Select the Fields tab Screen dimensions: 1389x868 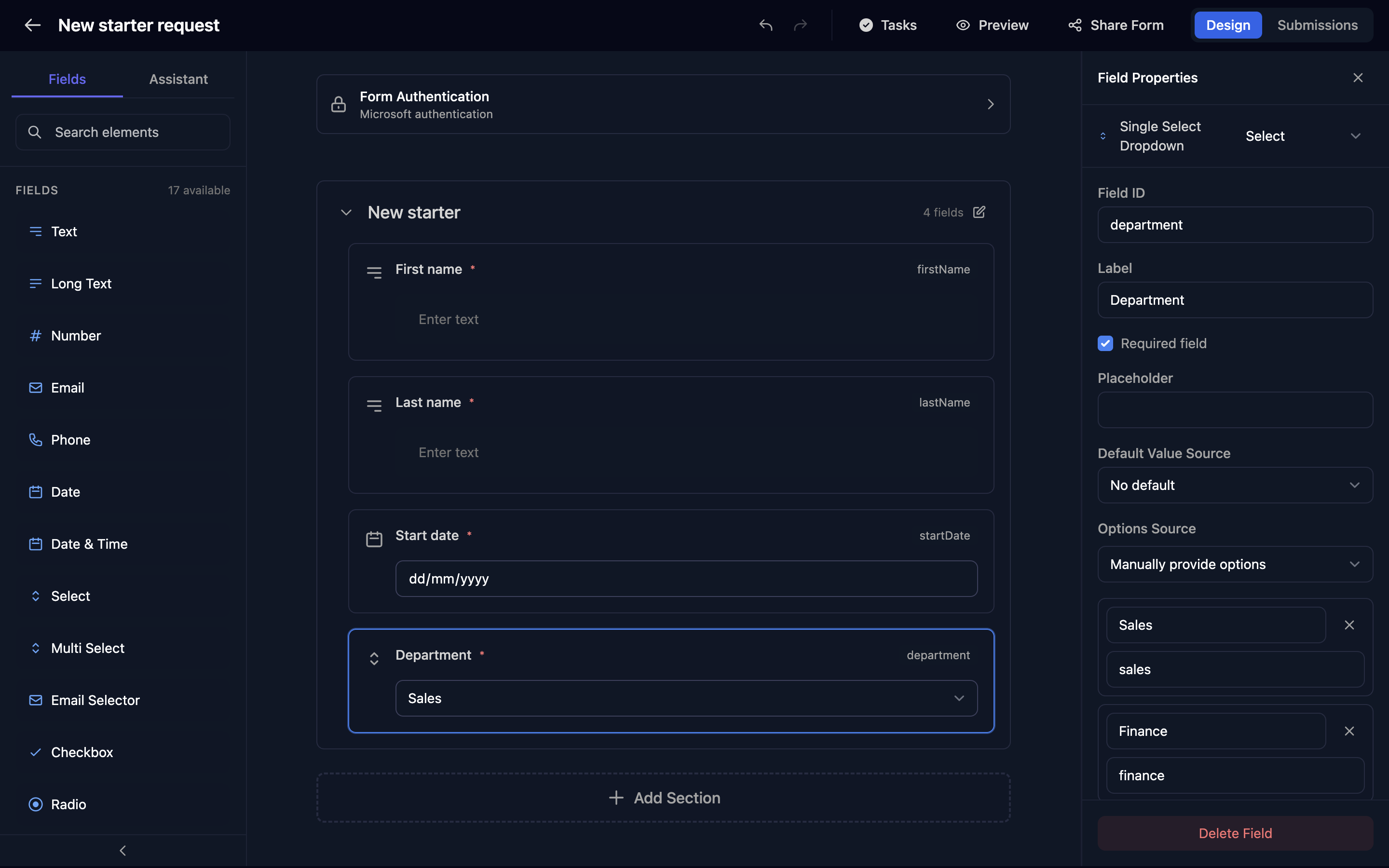pyautogui.click(x=67, y=79)
